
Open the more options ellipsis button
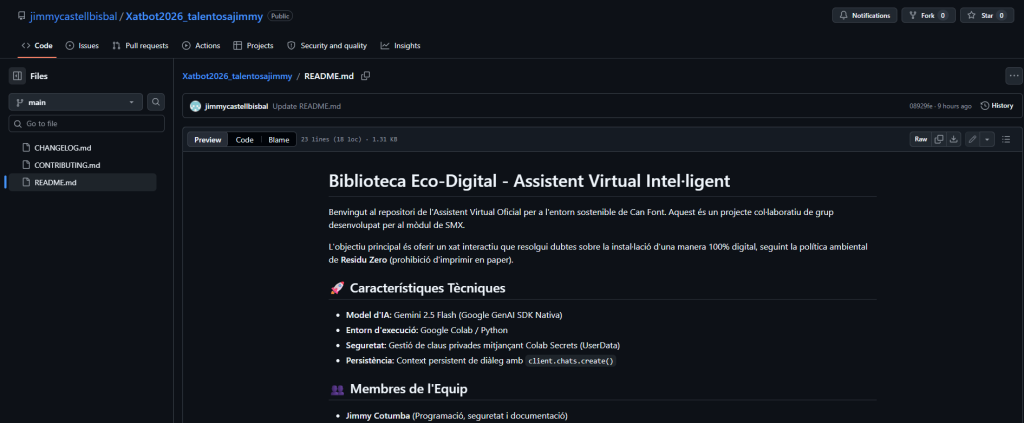(x=1014, y=76)
